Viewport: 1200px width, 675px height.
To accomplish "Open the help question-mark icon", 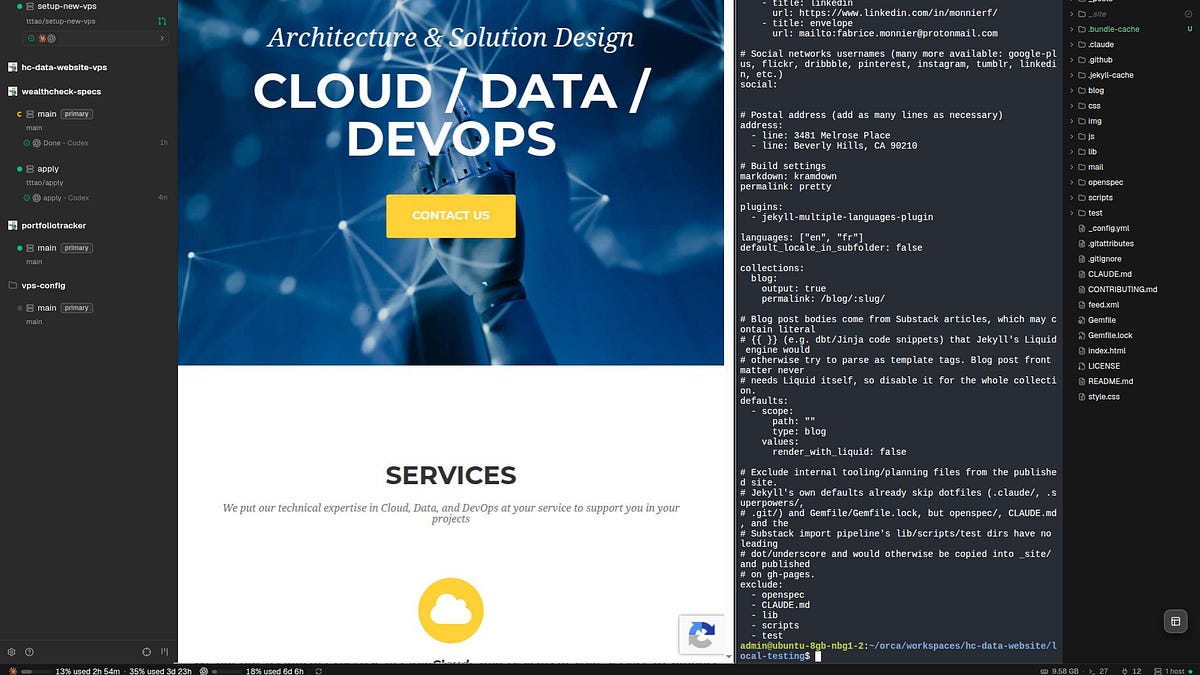I will pyautogui.click(x=29, y=651).
